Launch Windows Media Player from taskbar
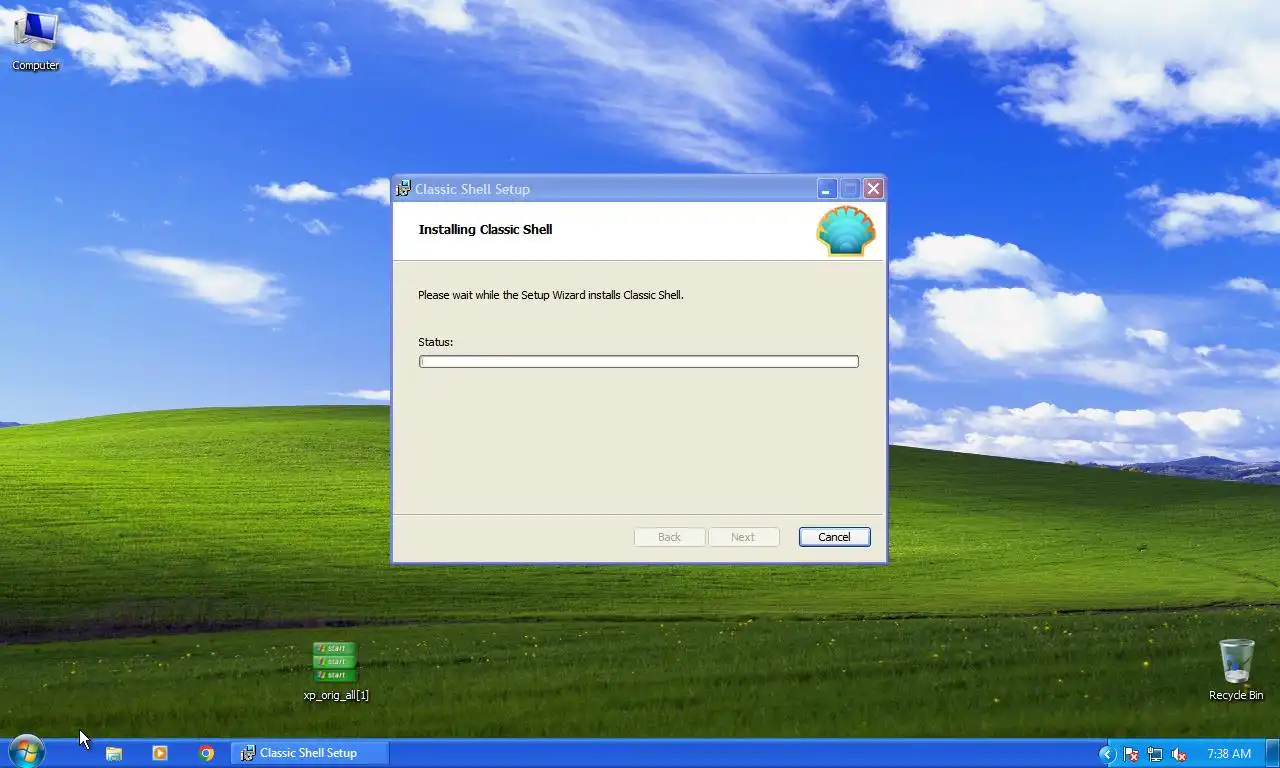 [x=160, y=753]
